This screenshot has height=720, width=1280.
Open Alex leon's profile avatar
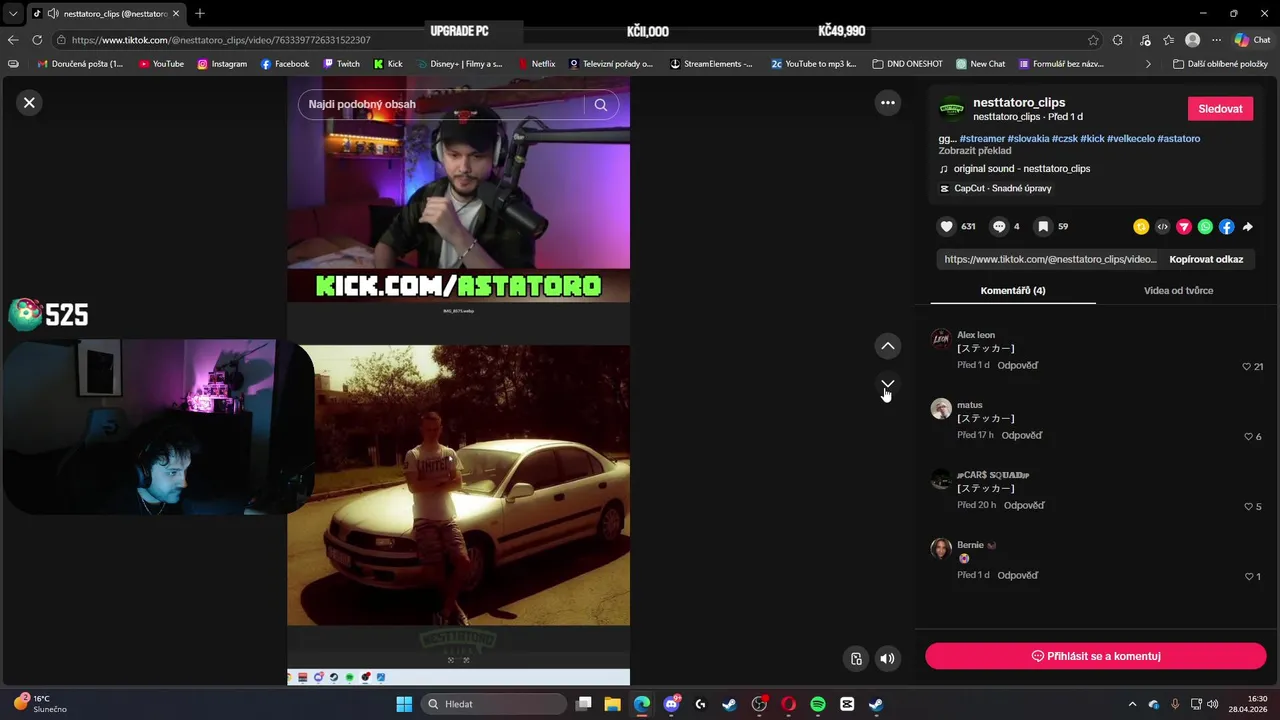(941, 338)
